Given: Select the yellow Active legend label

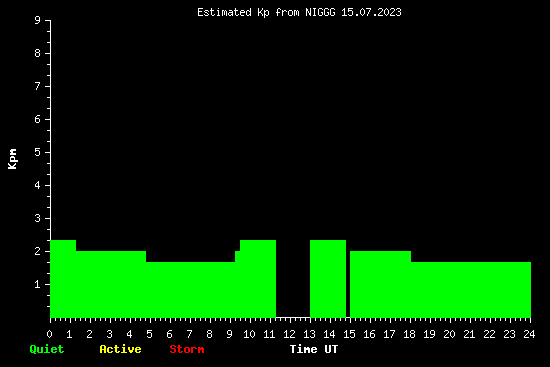Looking at the screenshot, I should coord(120,349).
